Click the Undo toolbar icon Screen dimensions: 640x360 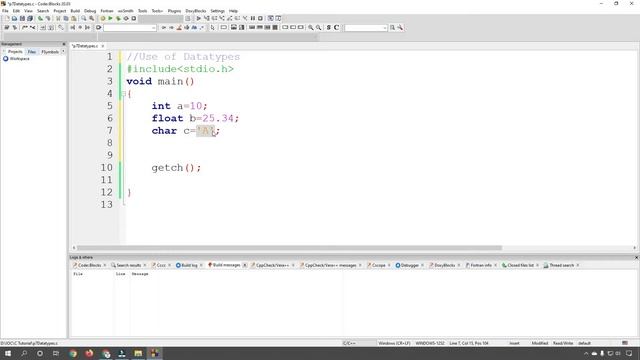[x=40, y=18]
